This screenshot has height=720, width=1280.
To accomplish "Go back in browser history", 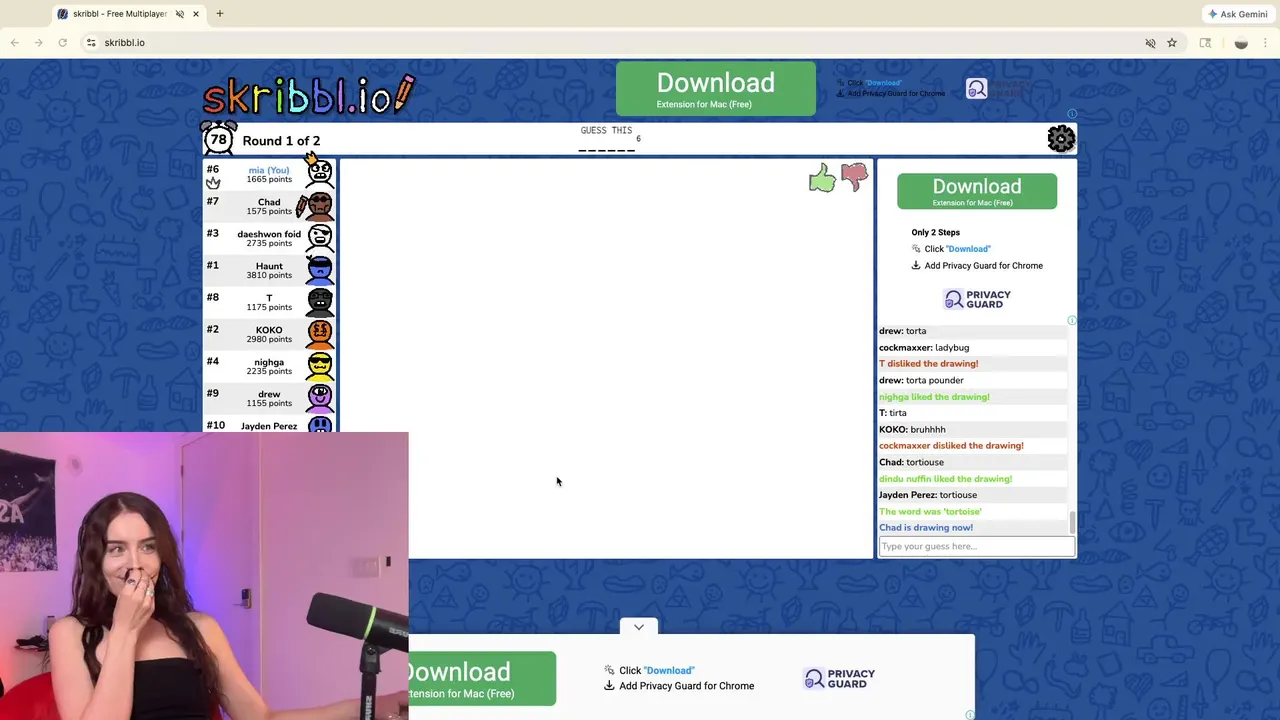I will tap(15, 43).
